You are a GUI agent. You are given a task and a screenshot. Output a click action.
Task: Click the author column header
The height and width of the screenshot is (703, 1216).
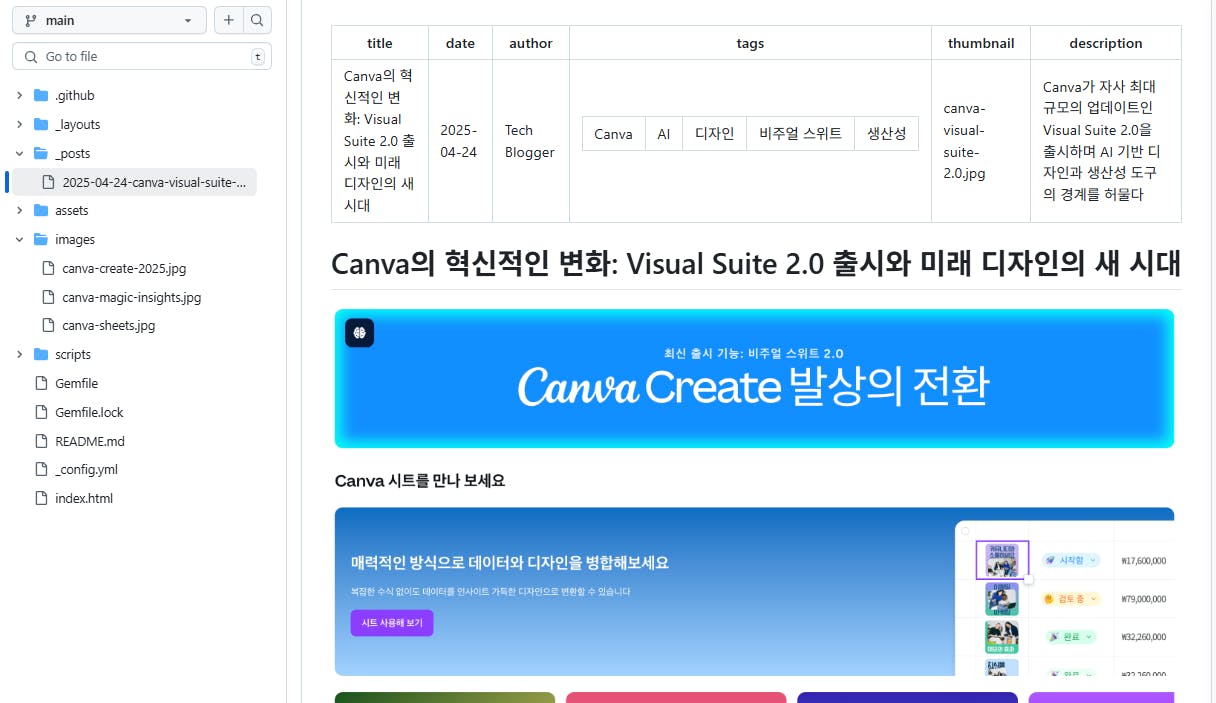531,43
